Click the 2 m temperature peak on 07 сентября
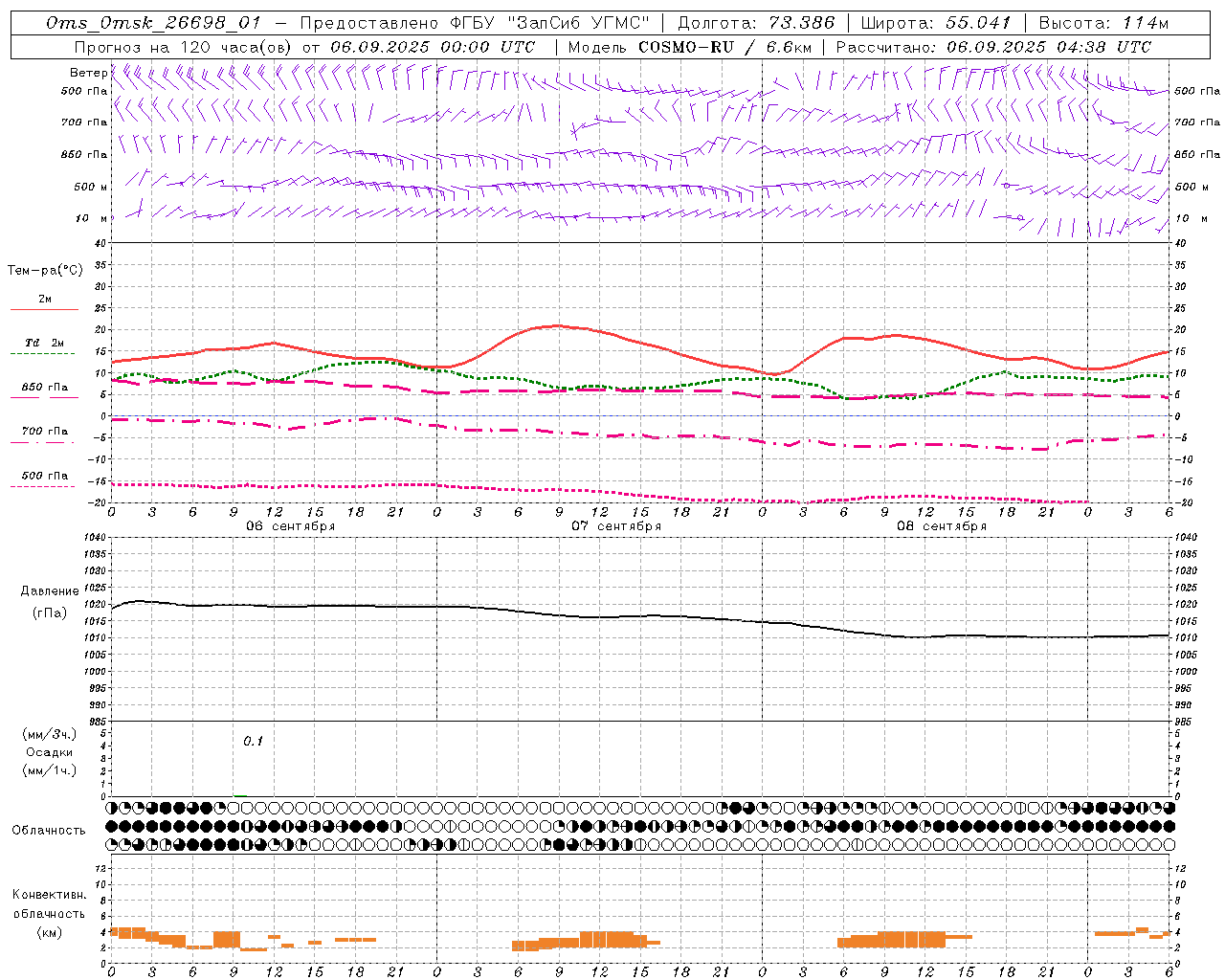The width and height of the screenshot is (1225, 980). 558,325
